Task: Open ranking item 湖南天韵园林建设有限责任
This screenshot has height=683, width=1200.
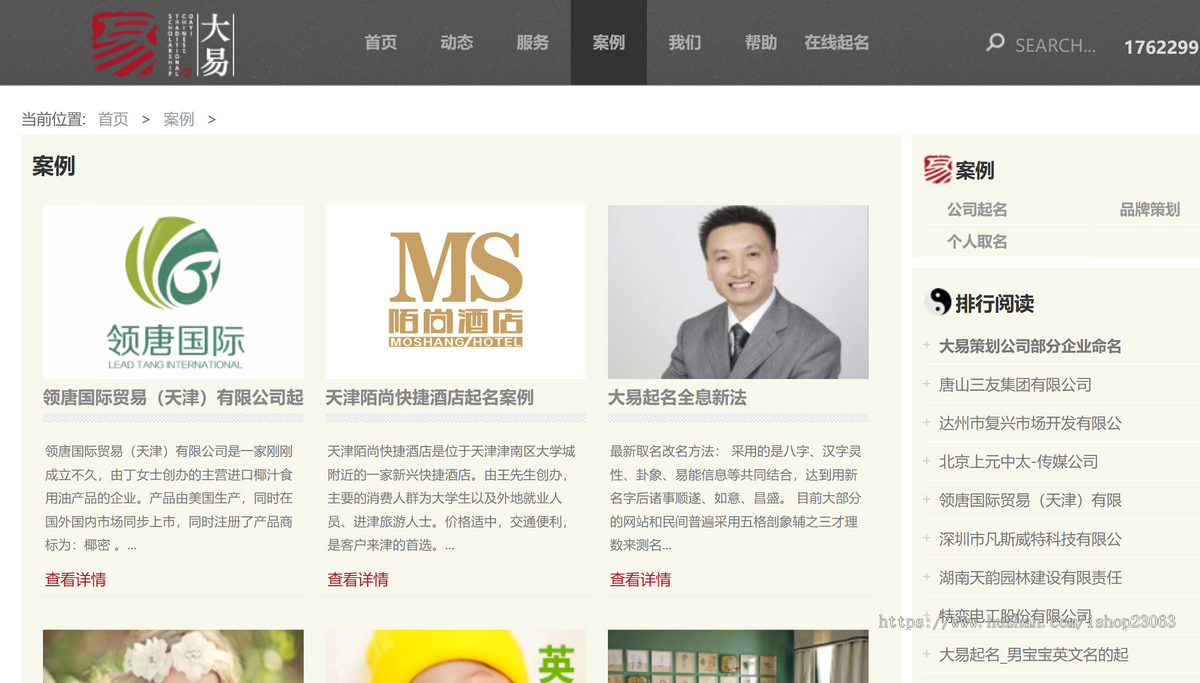Action: [x=1030, y=577]
